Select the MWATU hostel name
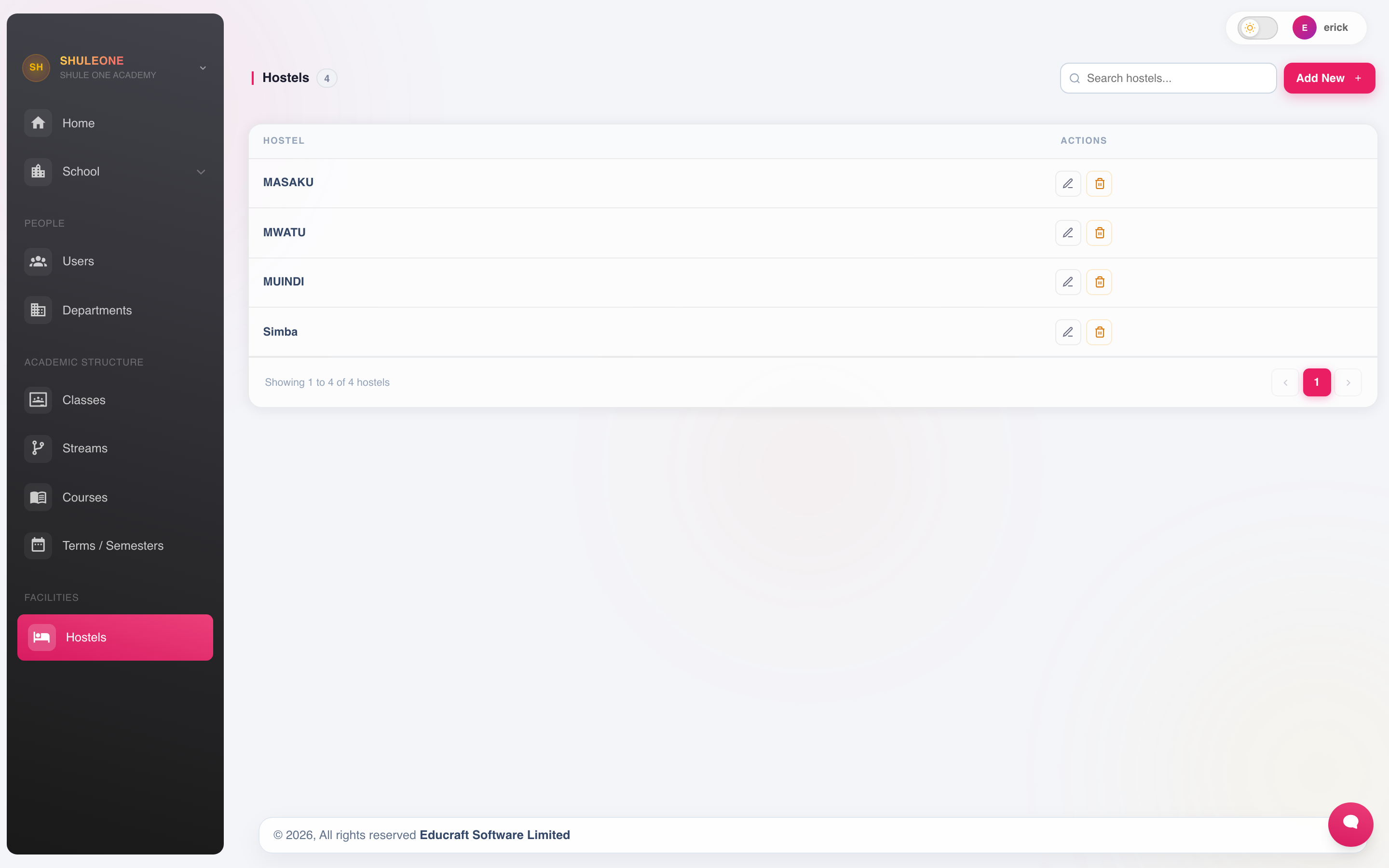1389x868 pixels. point(284,232)
